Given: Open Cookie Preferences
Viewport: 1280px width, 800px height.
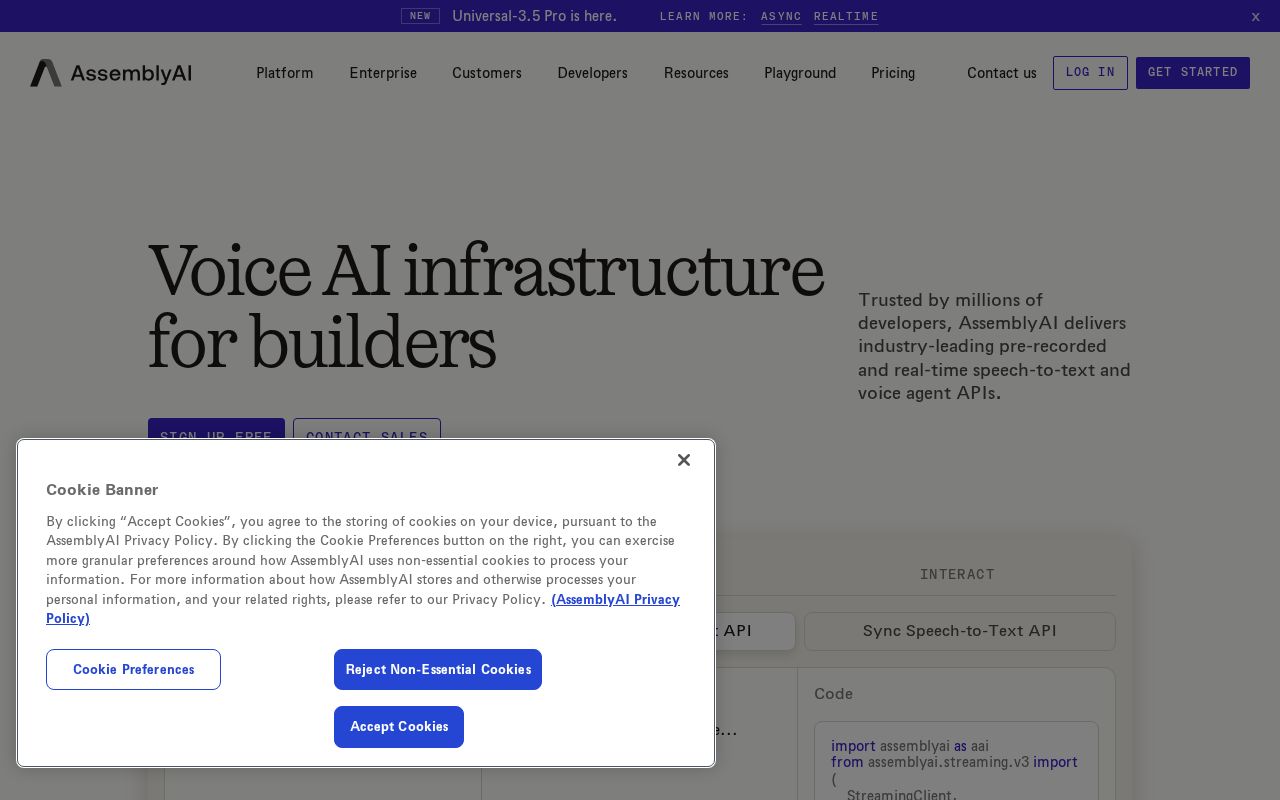Looking at the screenshot, I should (x=133, y=669).
